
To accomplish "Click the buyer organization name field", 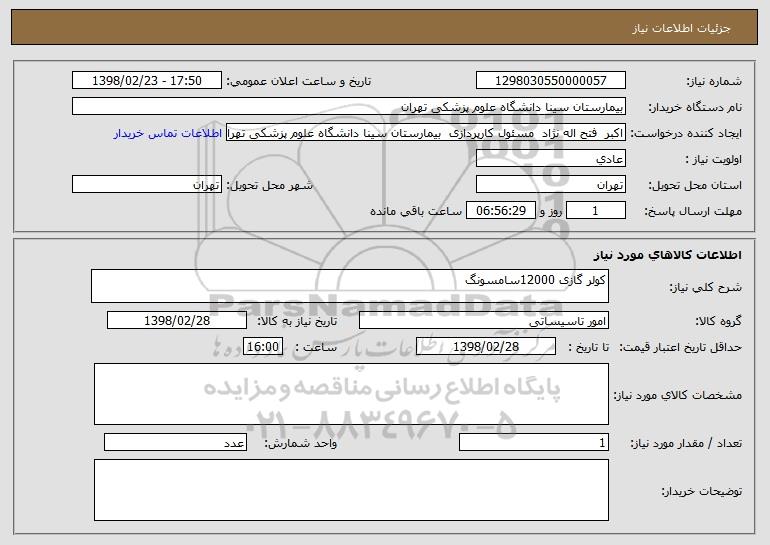I will click(349, 107).
